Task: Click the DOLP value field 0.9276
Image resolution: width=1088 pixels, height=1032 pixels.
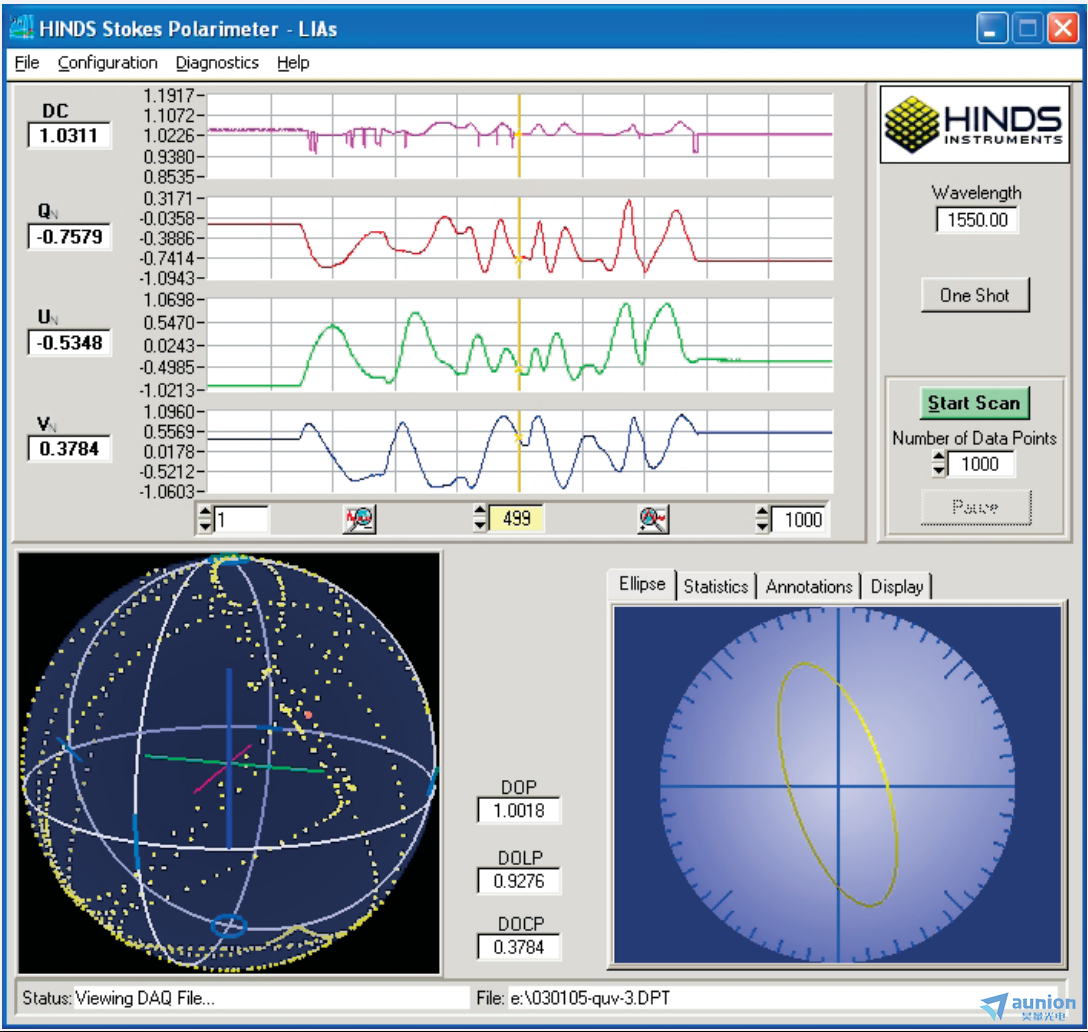Action: coord(518,881)
